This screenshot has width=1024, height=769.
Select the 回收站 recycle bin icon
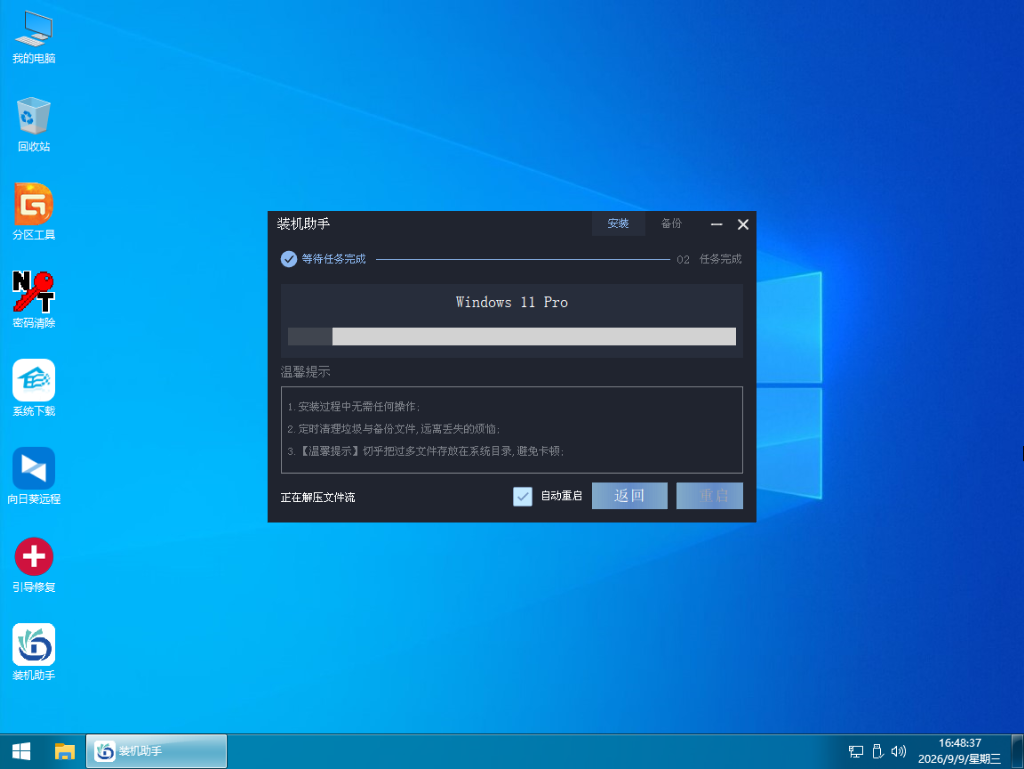34,125
